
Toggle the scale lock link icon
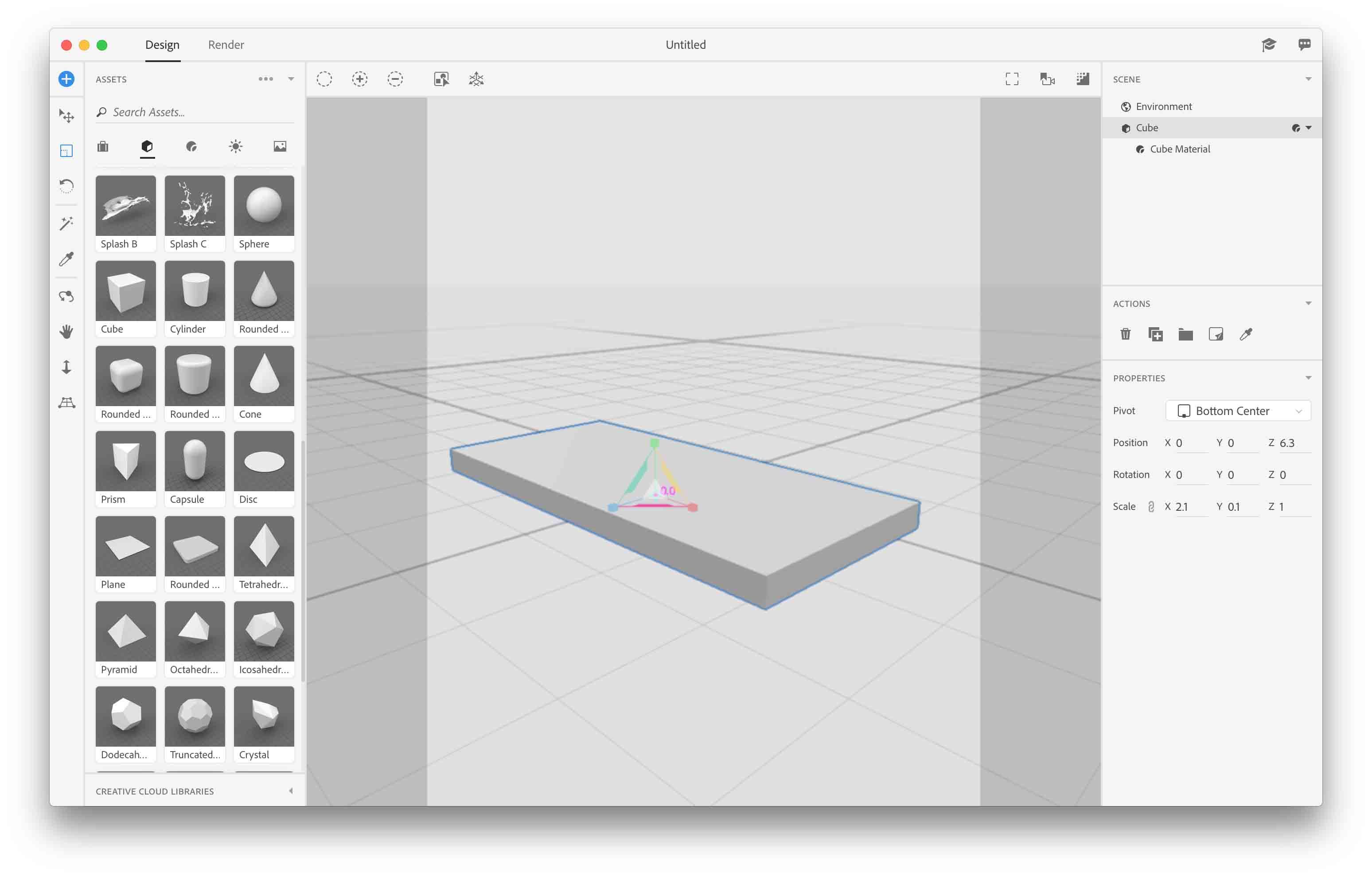[x=1151, y=506]
